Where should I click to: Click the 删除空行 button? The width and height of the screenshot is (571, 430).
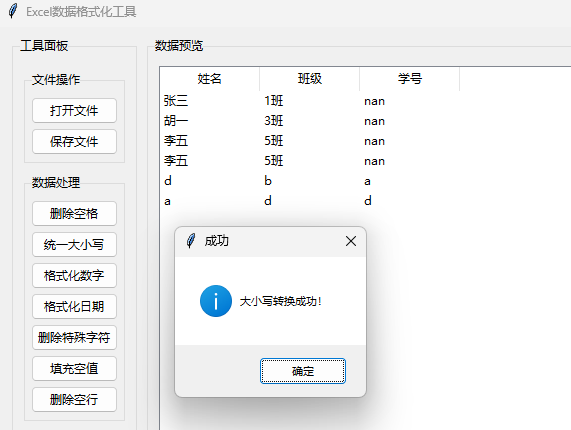click(74, 399)
